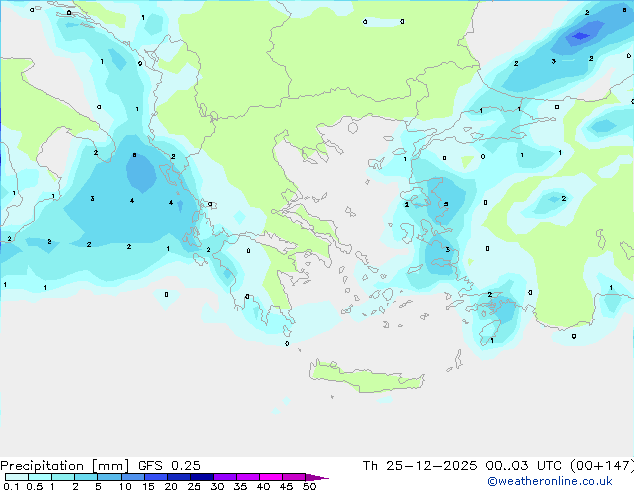The image size is (634, 490).
Task: Click the 'GFS 0.25' model label
Action: coord(169,466)
